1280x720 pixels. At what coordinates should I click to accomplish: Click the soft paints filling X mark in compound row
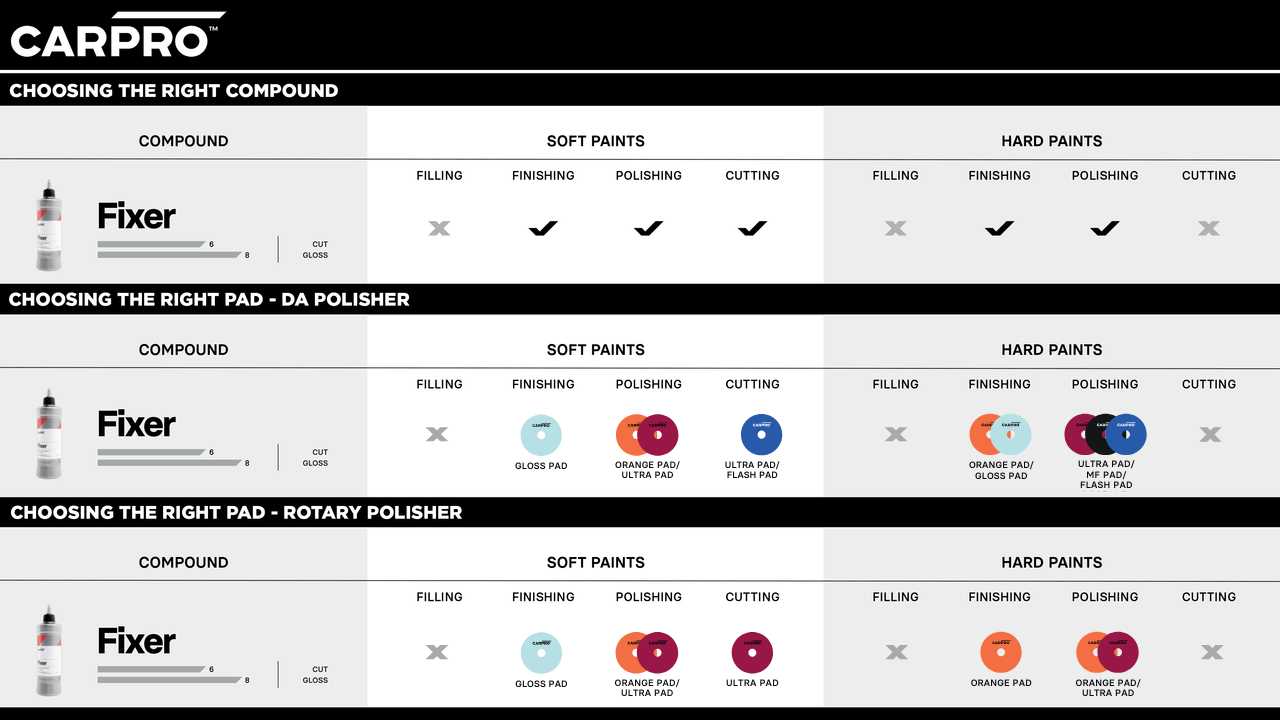pos(439,229)
